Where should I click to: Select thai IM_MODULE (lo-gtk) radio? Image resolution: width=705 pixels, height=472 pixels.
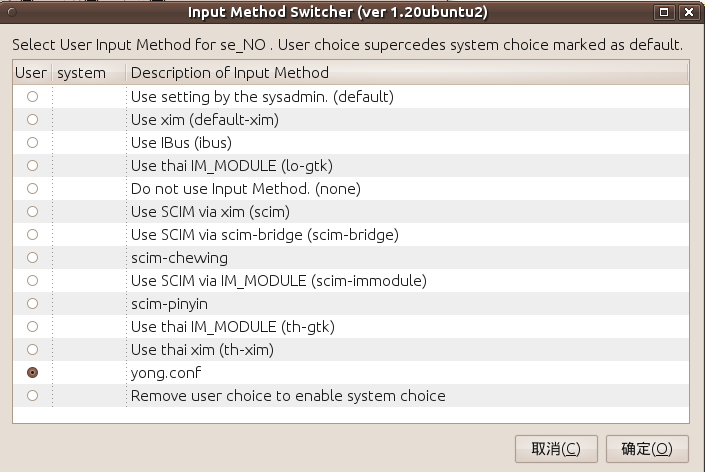coord(32,165)
